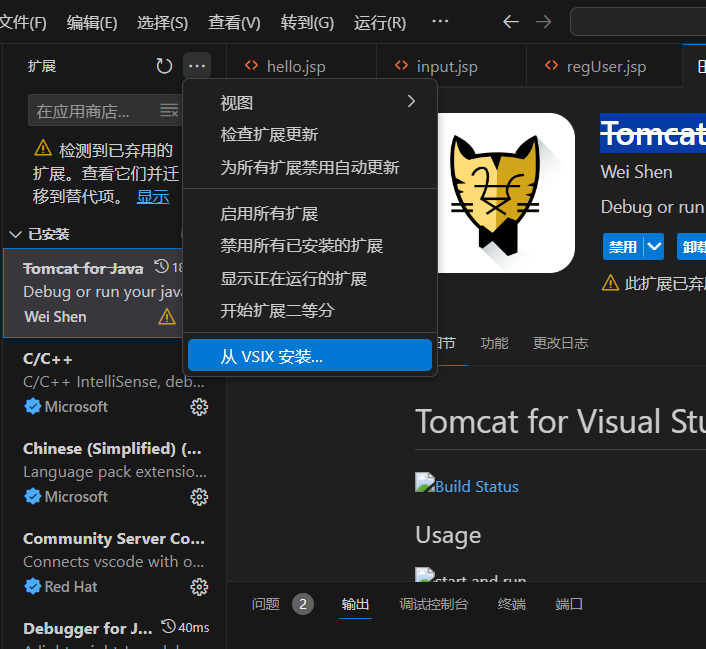Click the Microsoft verified badge under C/C++
Image resolution: width=706 pixels, height=649 pixels.
[x=32, y=407]
